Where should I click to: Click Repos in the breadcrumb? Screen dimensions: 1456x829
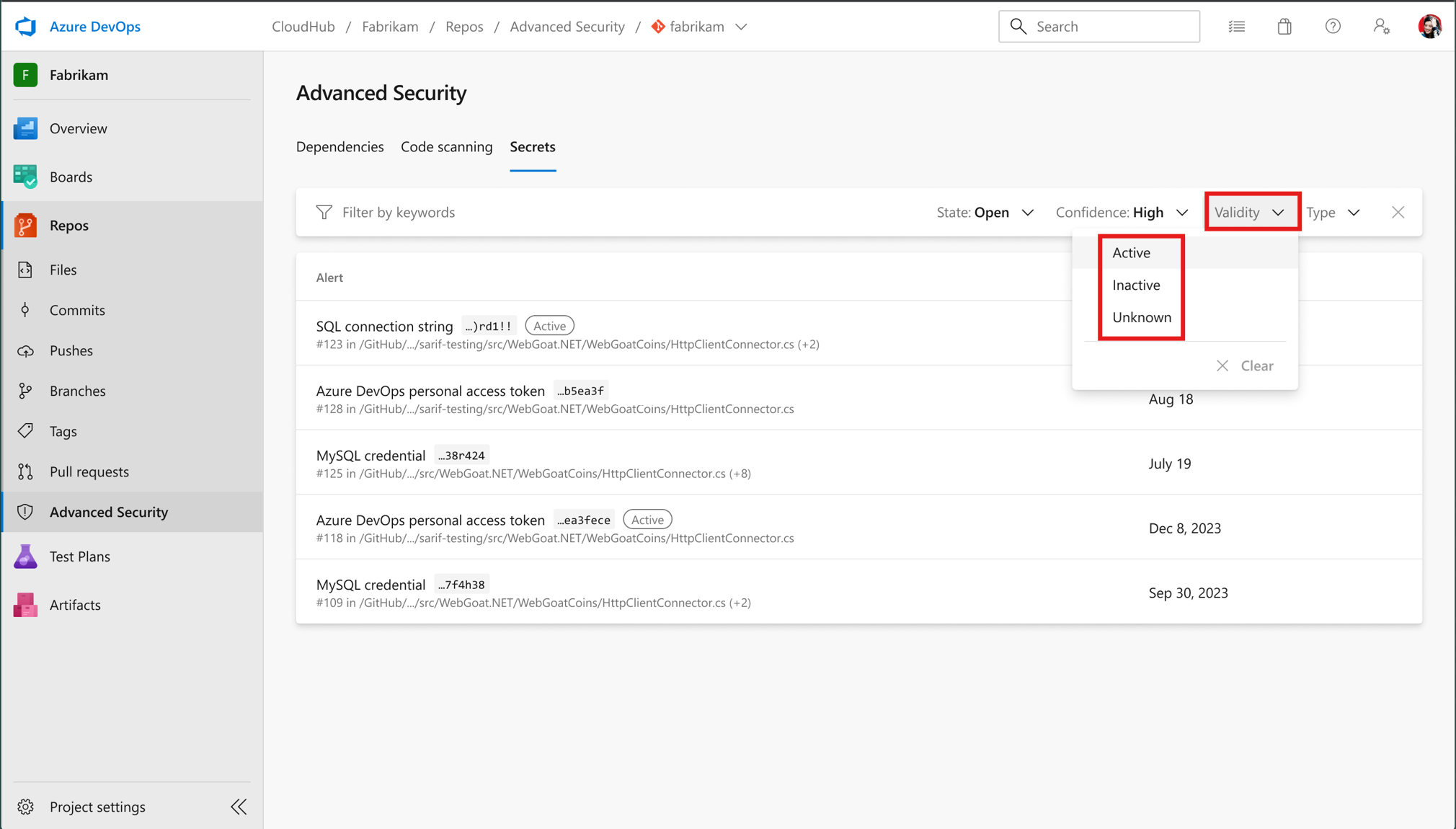point(464,27)
